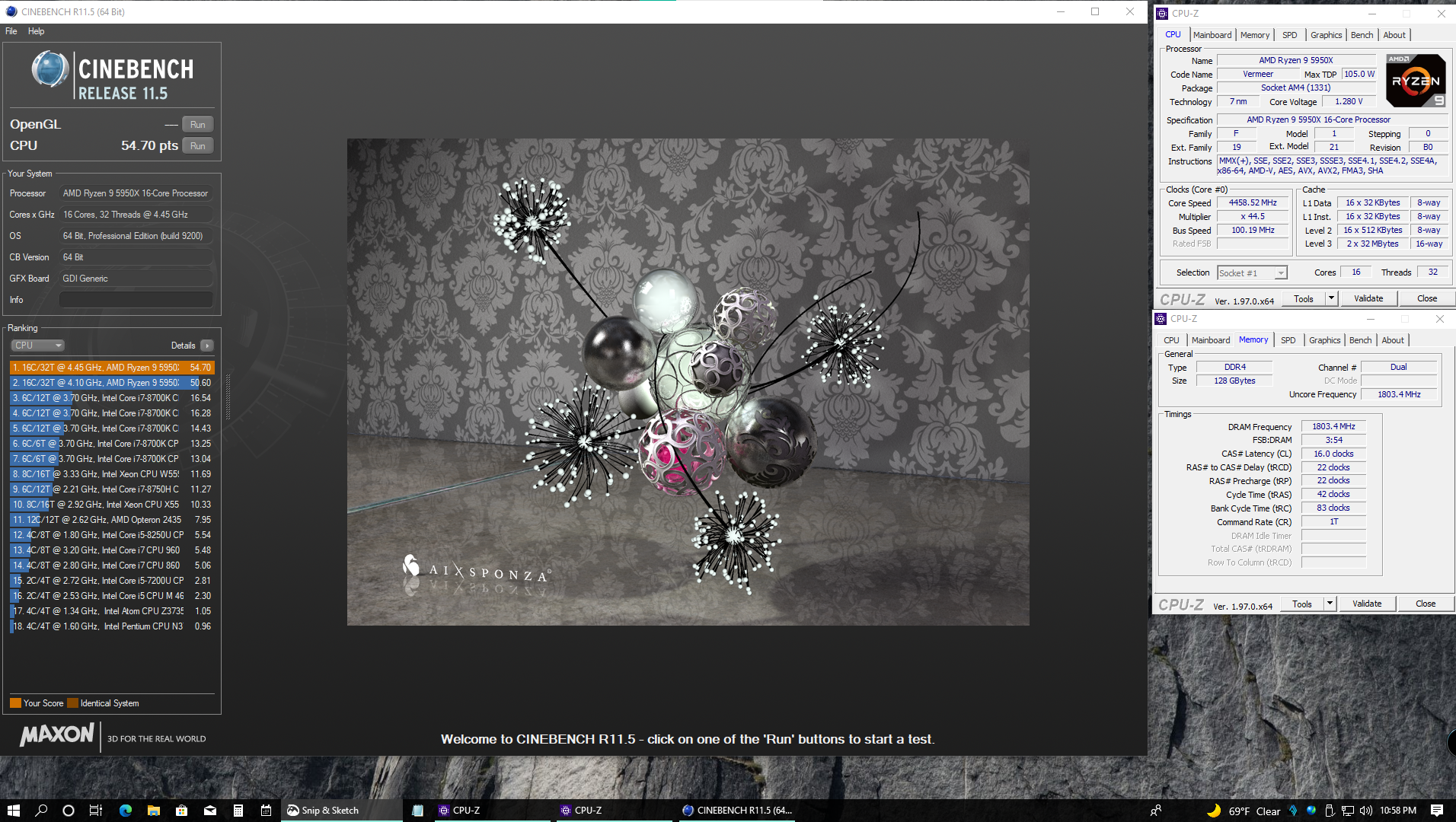The image size is (1456, 822).
Task: Open Cortana circle on taskbar
Action: point(69,811)
